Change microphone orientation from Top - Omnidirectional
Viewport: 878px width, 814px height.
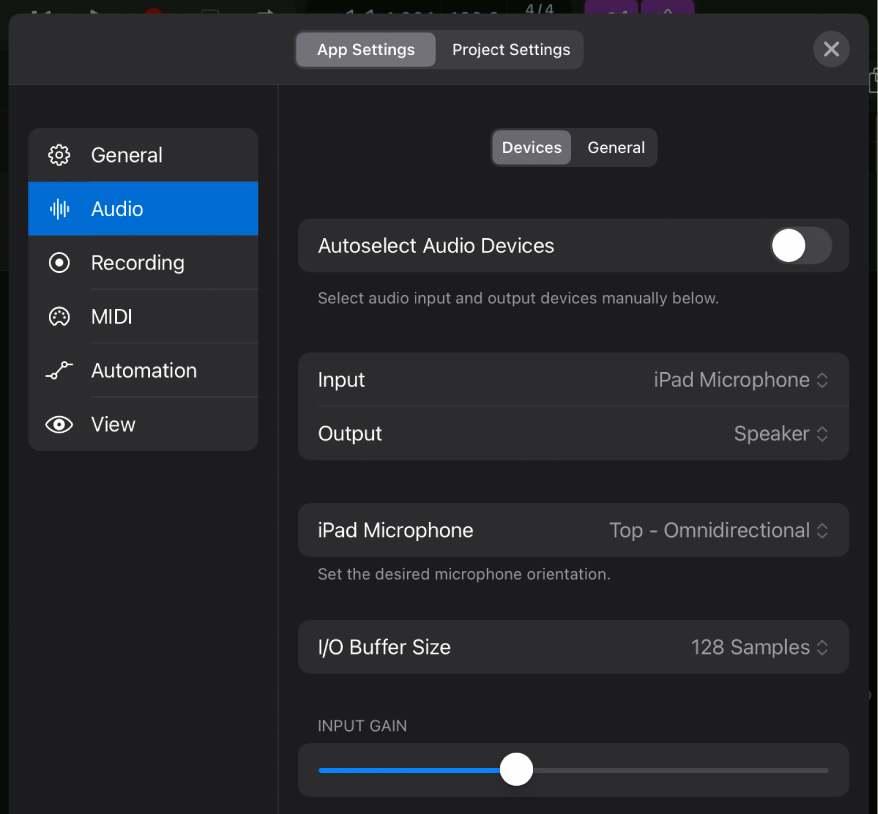coord(718,530)
